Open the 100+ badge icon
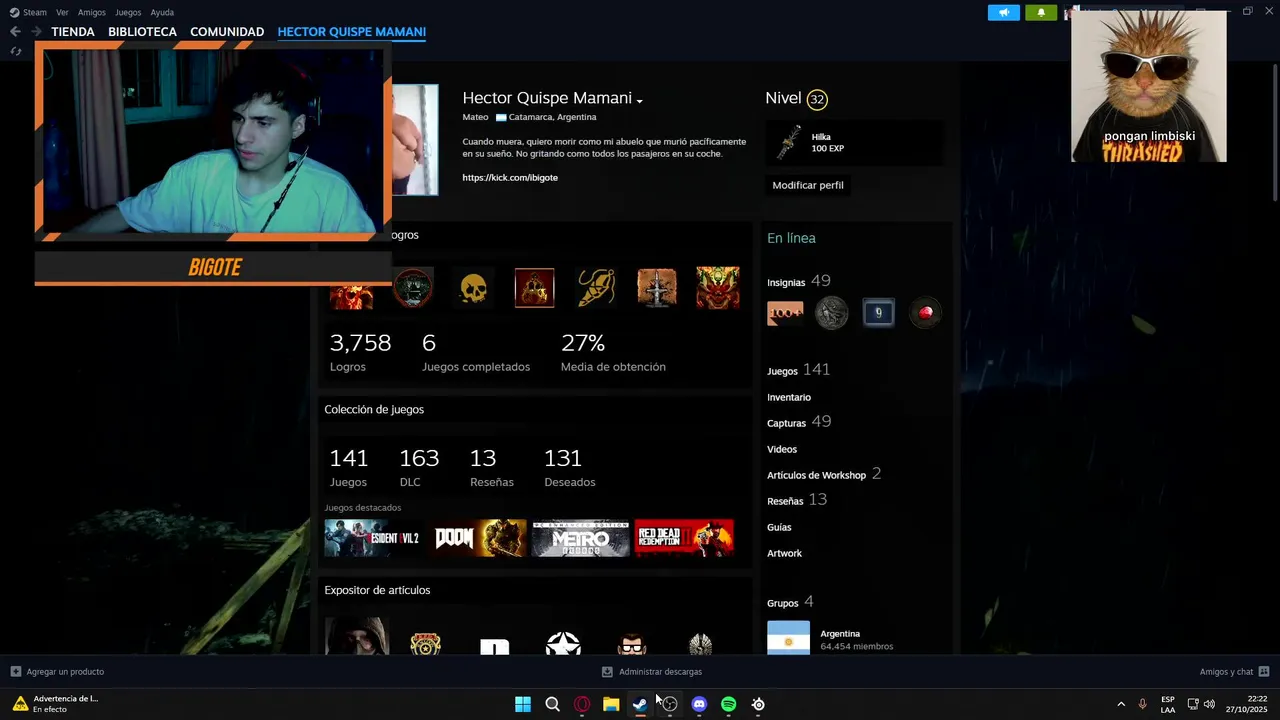 point(785,313)
